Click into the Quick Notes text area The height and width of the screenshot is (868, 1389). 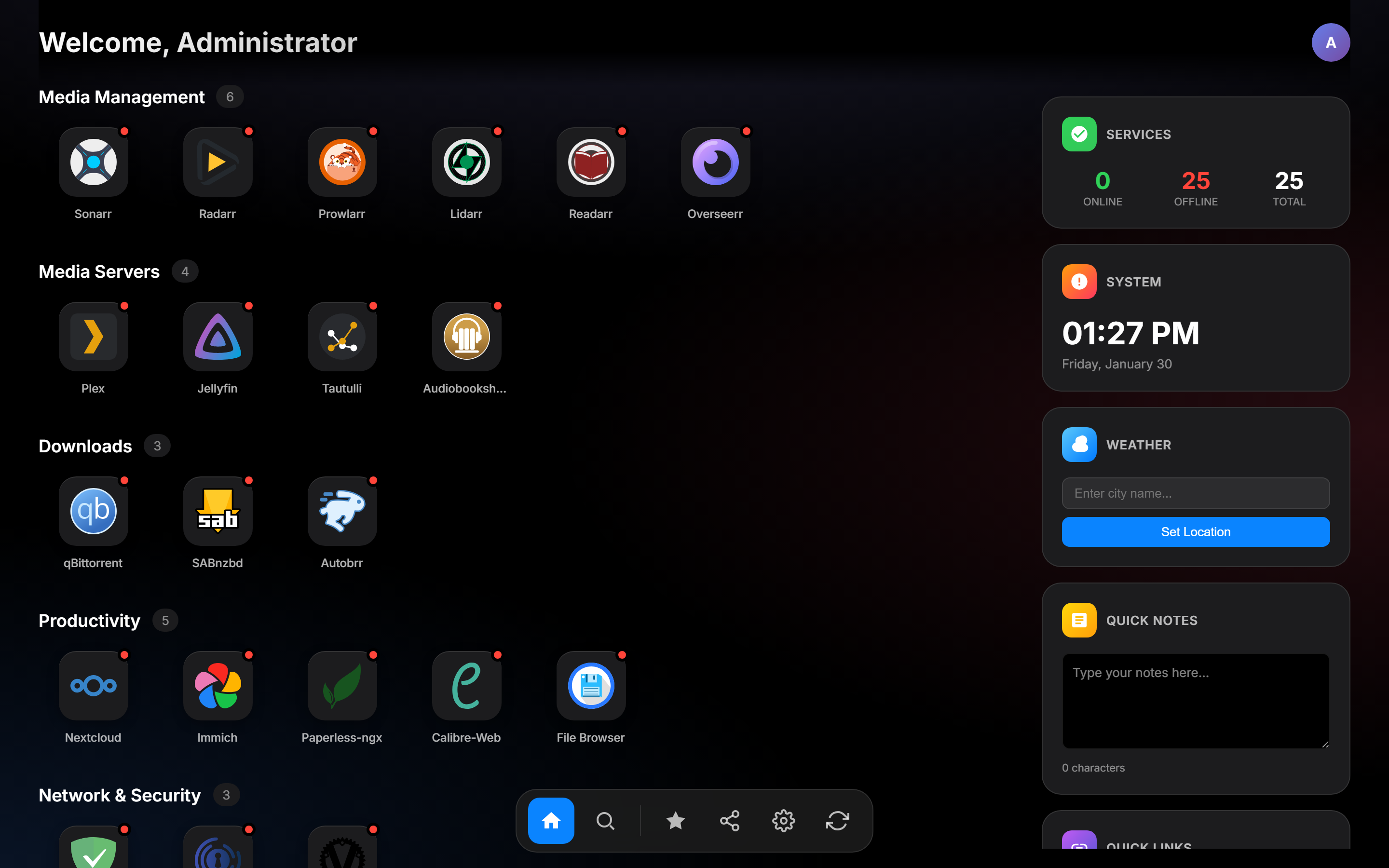[1196, 701]
